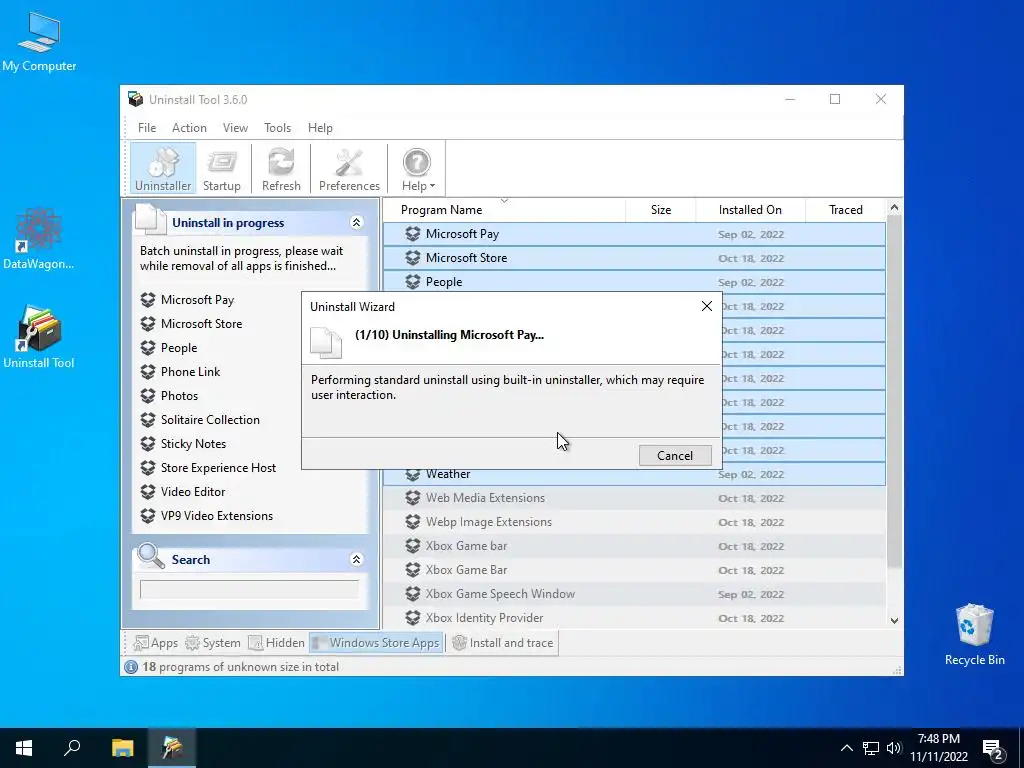Open File Explorer from the taskbar
Image resolution: width=1024 pixels, height=768 pixels.
pyautogui.click(x=122, y=748)
